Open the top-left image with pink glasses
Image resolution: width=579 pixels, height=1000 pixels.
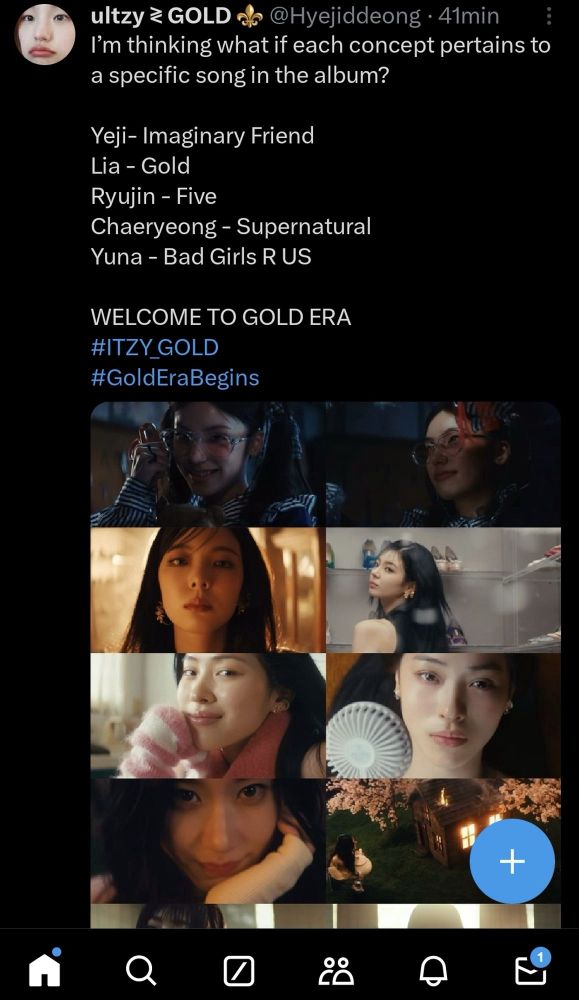coord(208,464)
